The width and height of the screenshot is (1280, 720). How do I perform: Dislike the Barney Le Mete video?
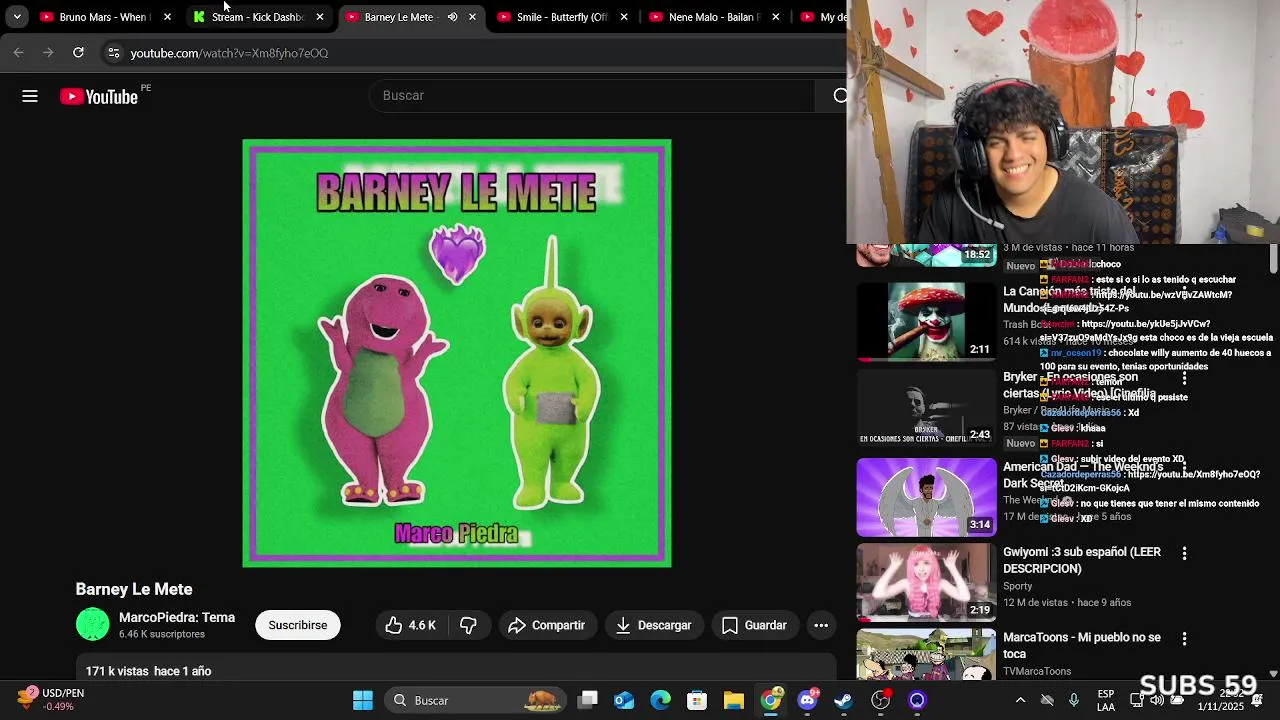[468, 625]
